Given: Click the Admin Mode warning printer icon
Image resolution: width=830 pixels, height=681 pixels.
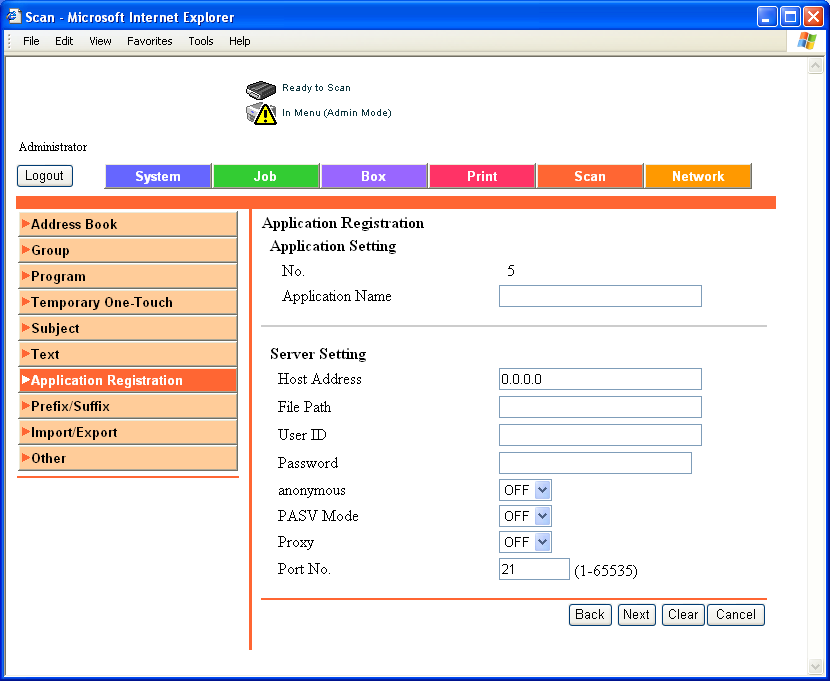Looking at the screenshot, I should [x=261, y=113].
